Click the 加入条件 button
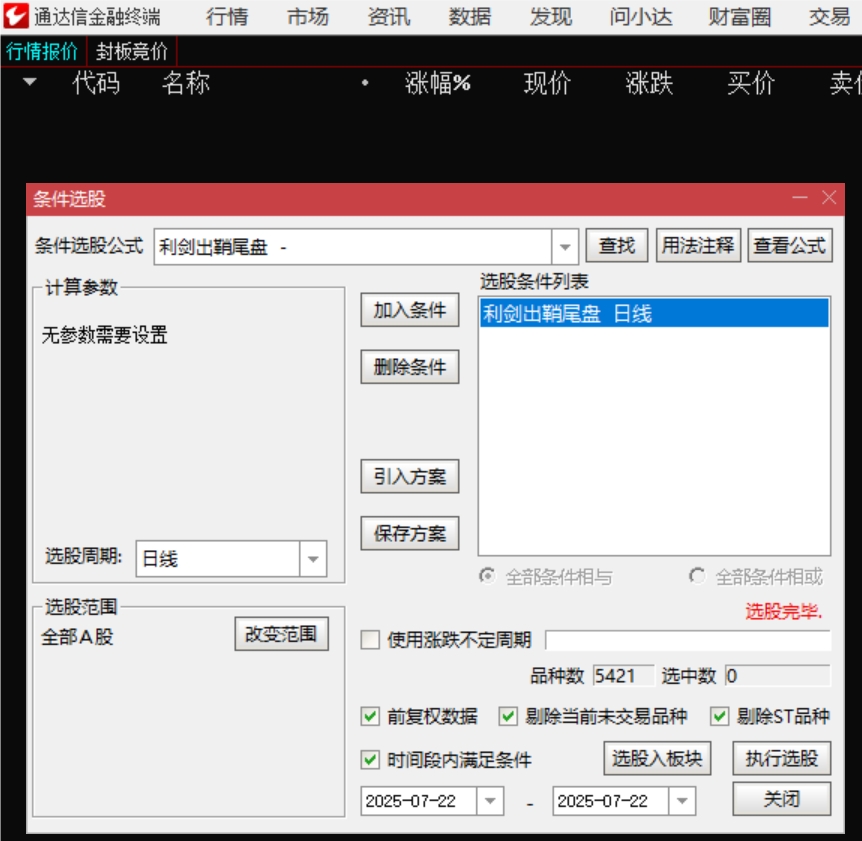Viewport: 862px width, 841px height. [410, 310]
